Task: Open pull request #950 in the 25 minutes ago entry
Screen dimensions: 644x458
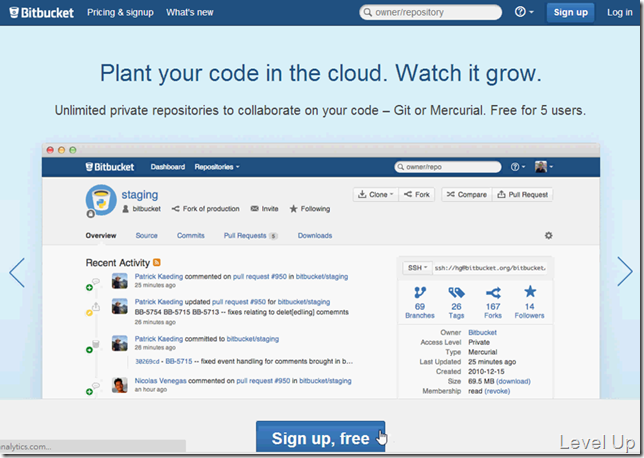Action: click(x=260, y=276)
